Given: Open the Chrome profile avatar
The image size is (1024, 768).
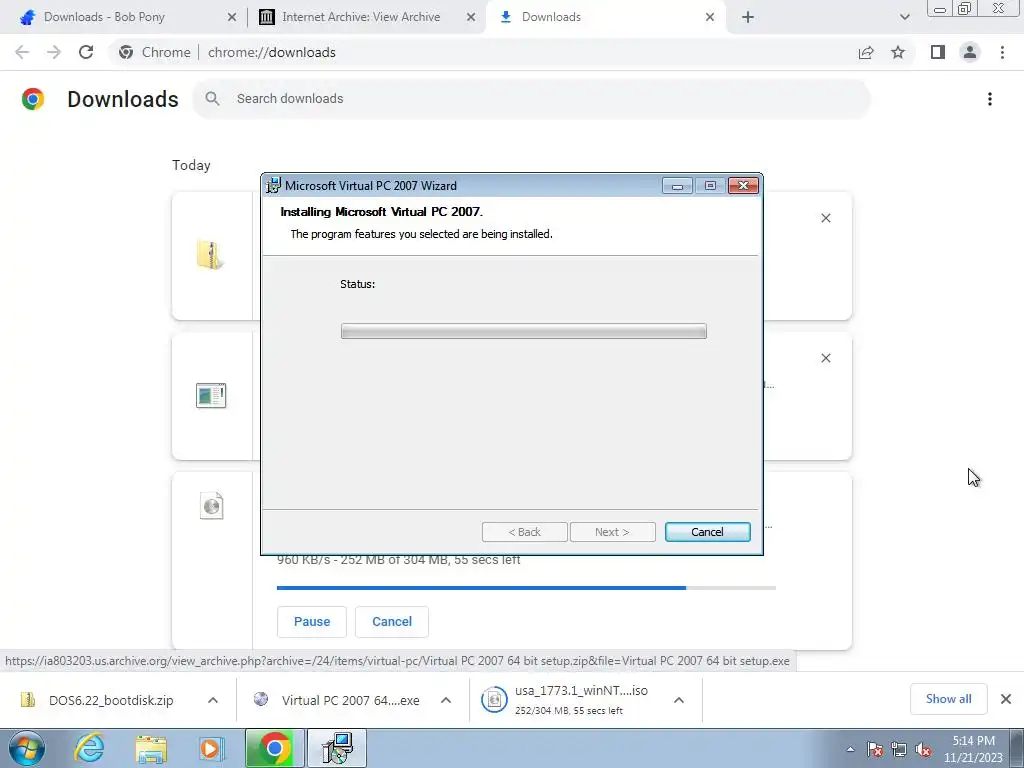Looking at the screenshot, I should (x=970, y=52).
